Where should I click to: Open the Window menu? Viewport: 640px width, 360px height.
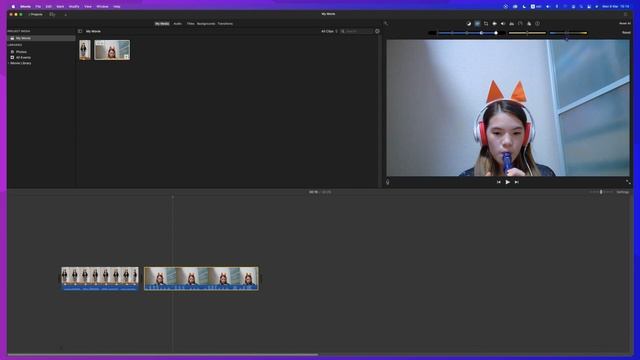pos(102,7)
